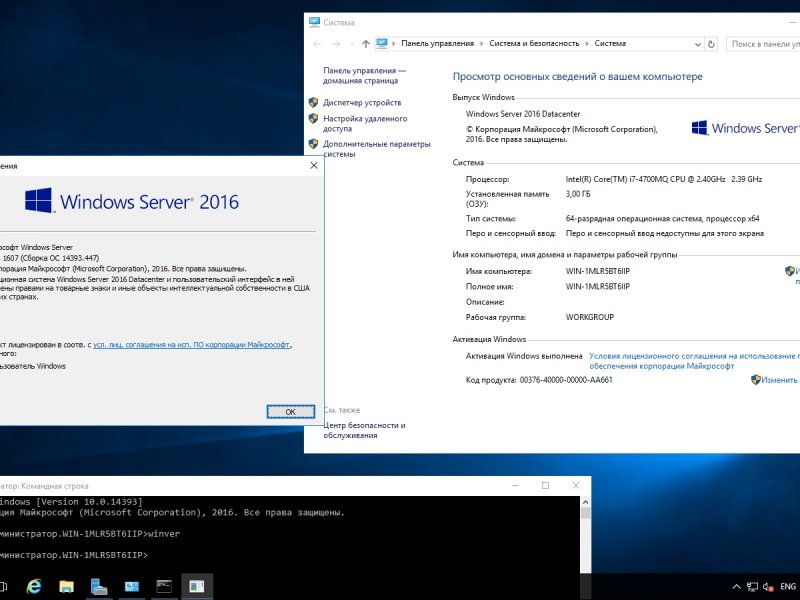Viewport: 800px width, 600px height.
Task: Launch Server Manager from the taskbar
Action: pyautogui.click(x=99, y=587)
